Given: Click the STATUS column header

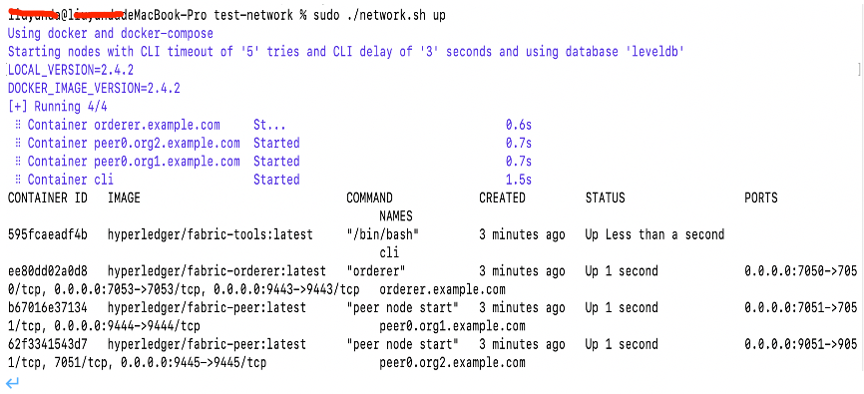Looking at the screenshot, I should tap(605, 198).
